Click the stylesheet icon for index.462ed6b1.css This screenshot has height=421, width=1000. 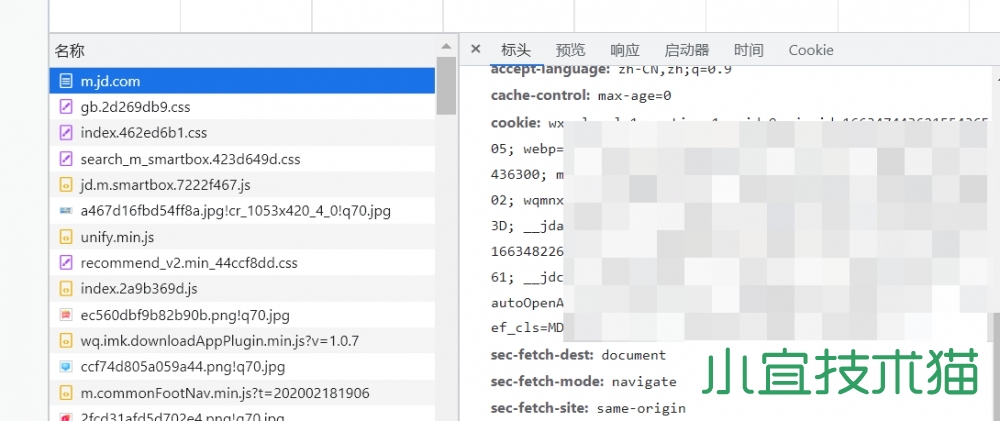coord(65,133)
